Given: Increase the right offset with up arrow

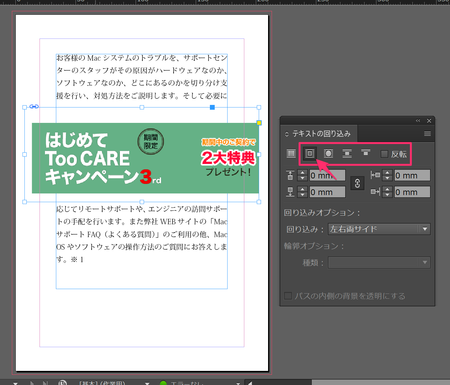Looking at the screenshot, I should pyautogui.click(x=387, y=189).
